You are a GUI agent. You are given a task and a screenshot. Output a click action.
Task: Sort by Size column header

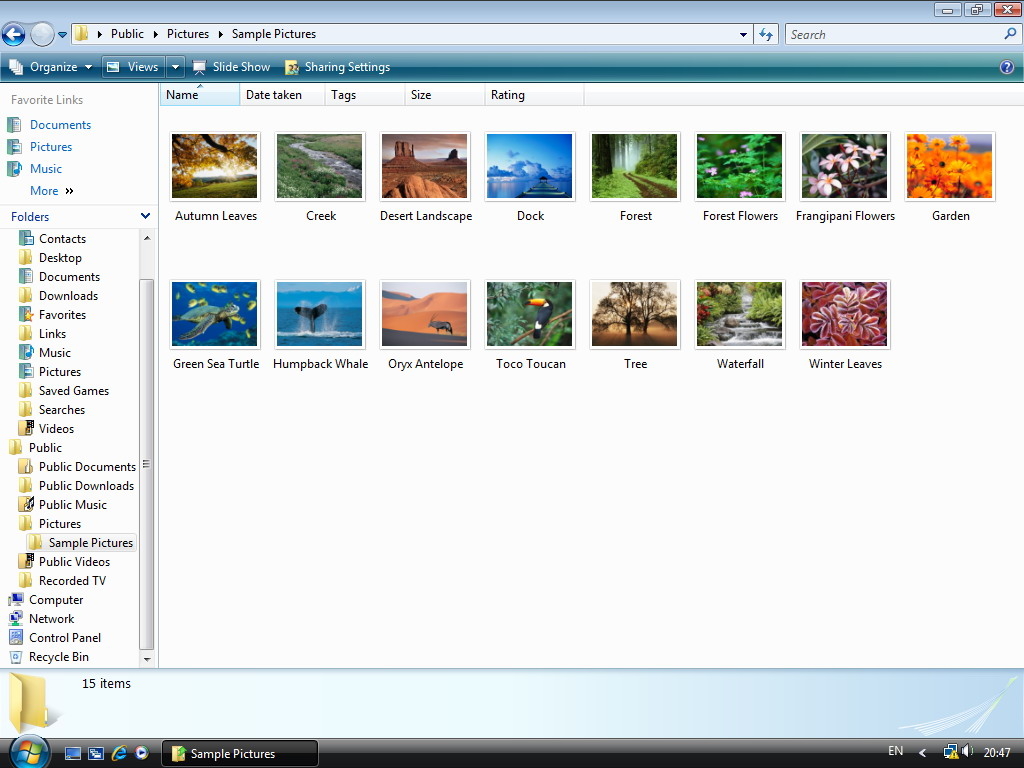tap(445, 95)
